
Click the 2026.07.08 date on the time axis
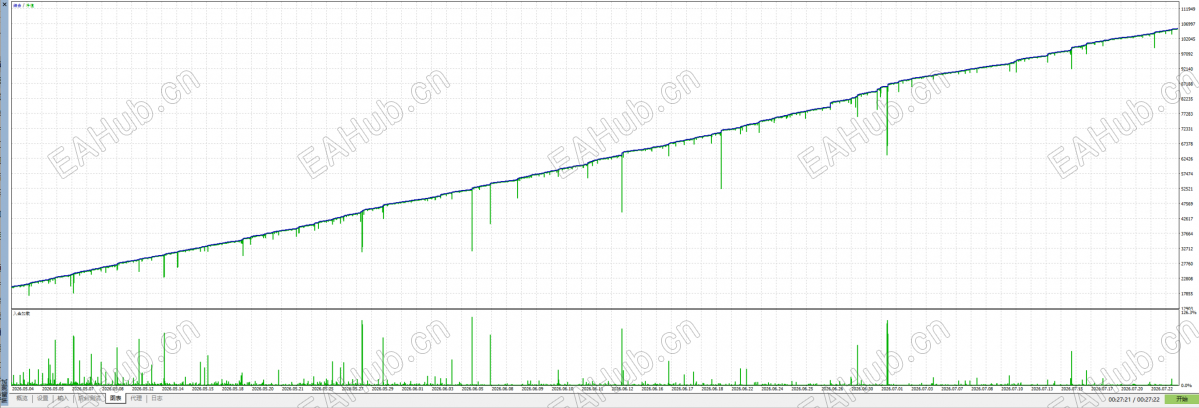[x=982, y=389]
